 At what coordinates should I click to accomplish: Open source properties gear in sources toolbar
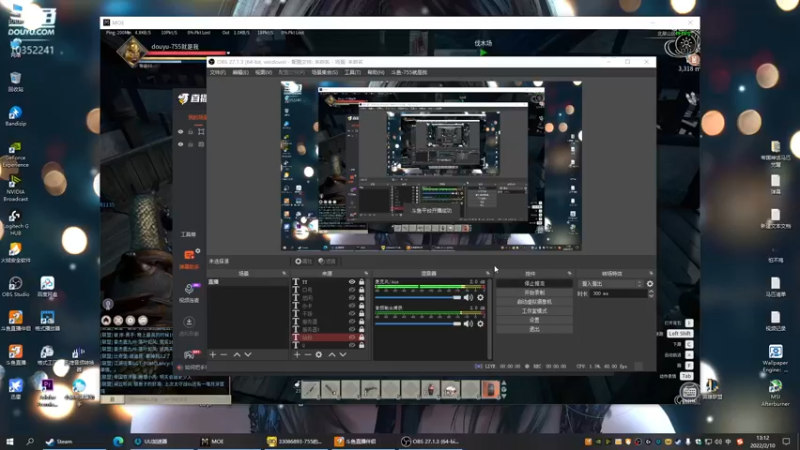319,354
